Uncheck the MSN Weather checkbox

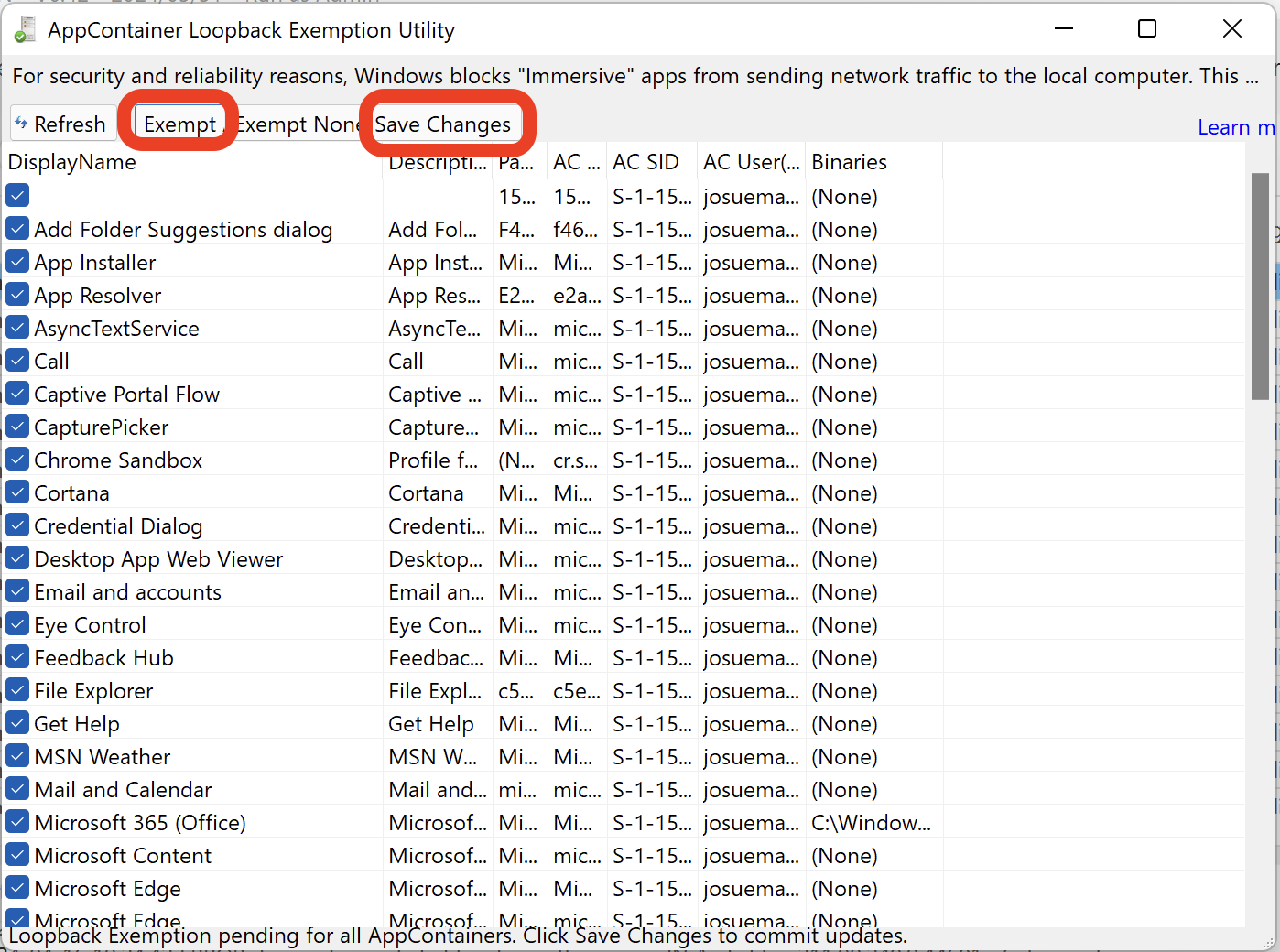[x=17, y=756]
